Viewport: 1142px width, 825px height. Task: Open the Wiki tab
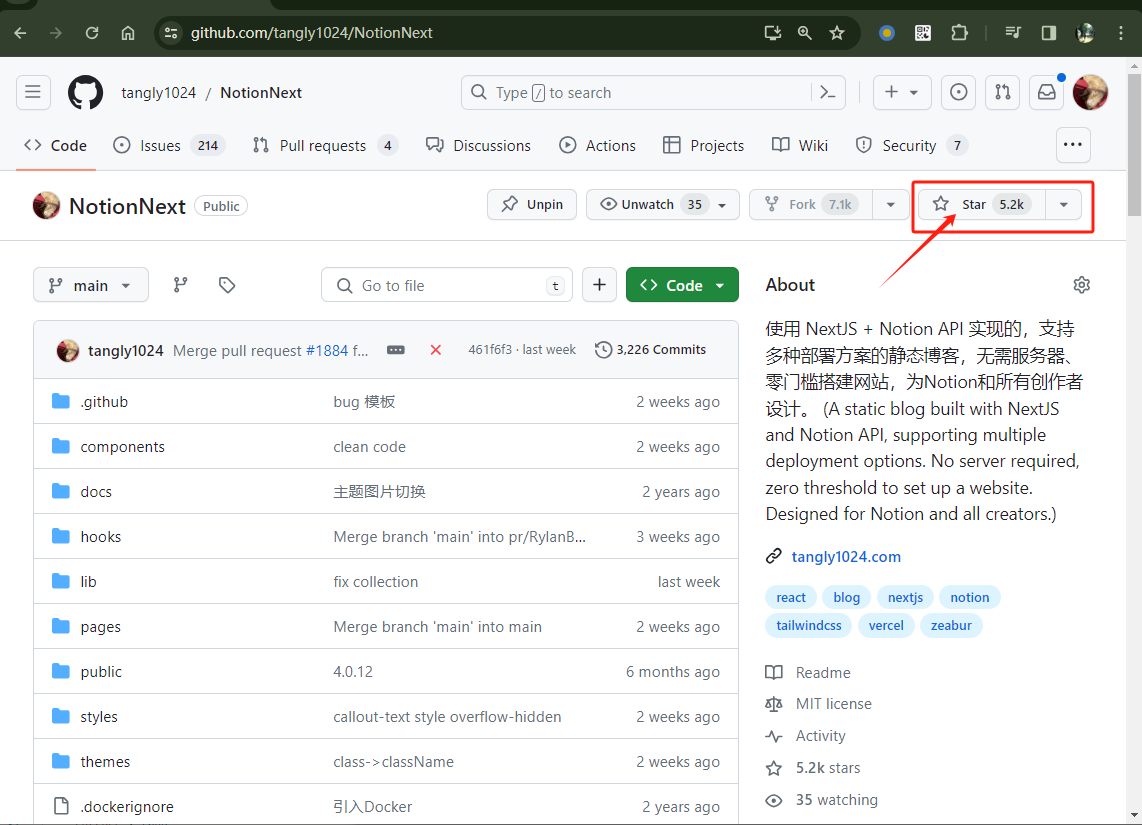pyautogui.click(x=800, y=146)
